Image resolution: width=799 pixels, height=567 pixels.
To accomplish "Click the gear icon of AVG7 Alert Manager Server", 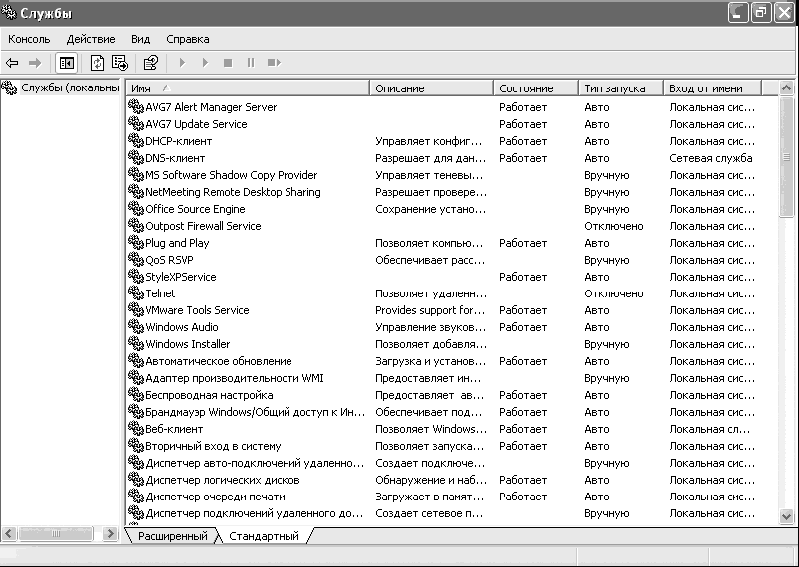I will click(136, 106).
